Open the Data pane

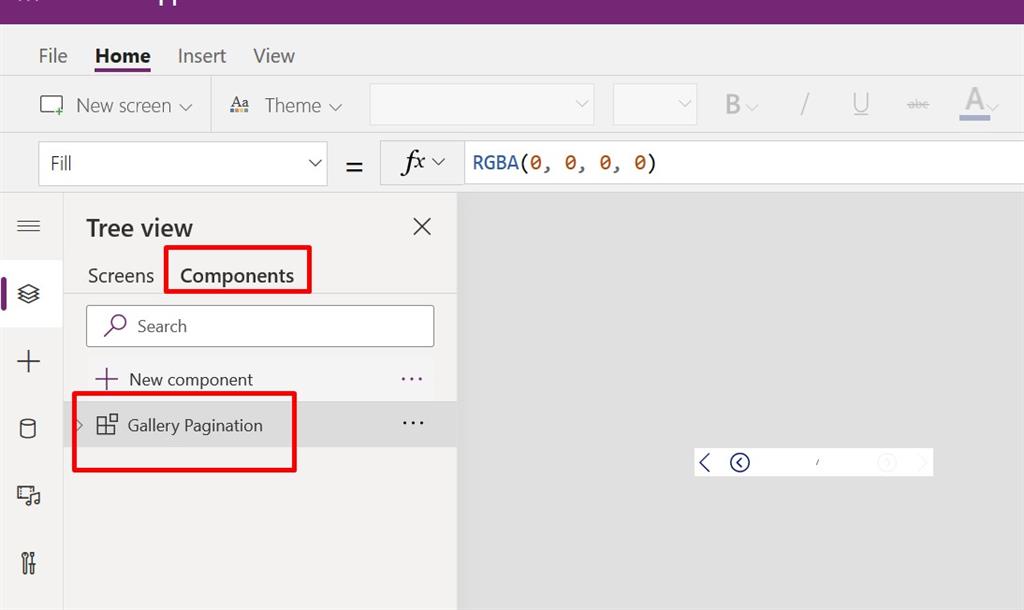tap(30, 428)
